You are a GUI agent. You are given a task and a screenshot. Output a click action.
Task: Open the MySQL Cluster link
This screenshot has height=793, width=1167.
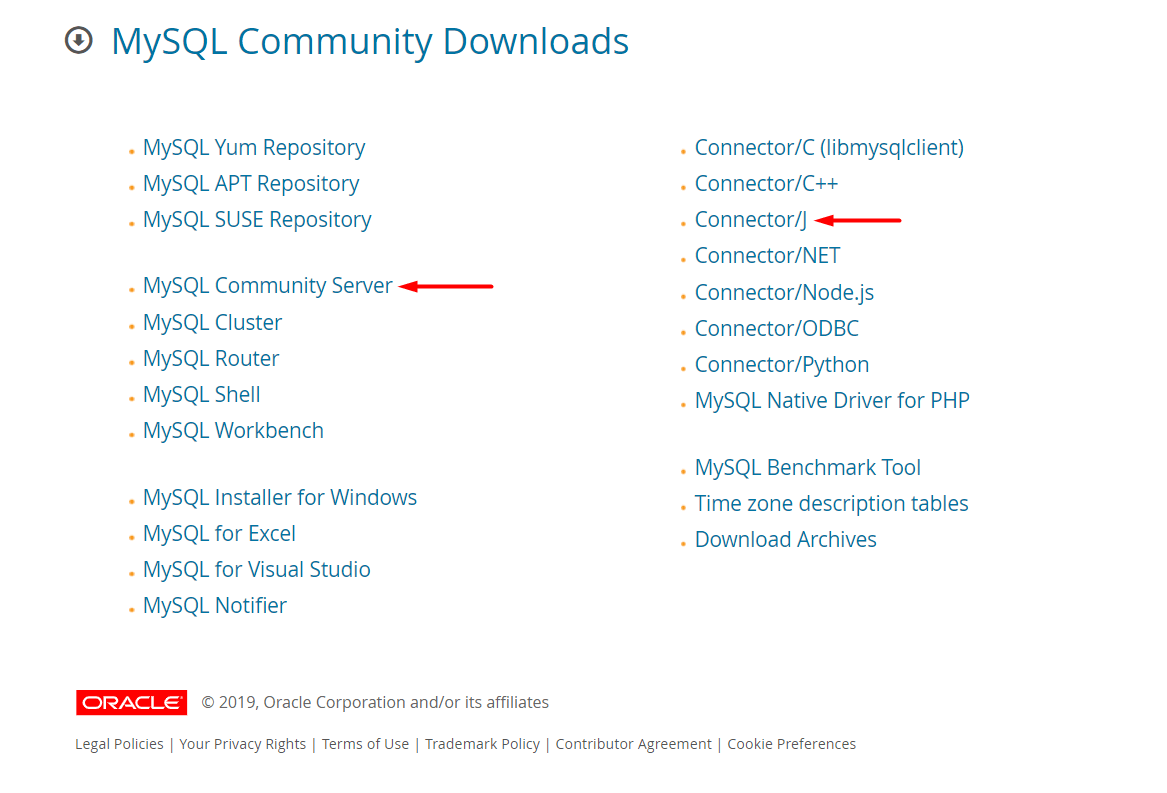(x=212, y=322)
